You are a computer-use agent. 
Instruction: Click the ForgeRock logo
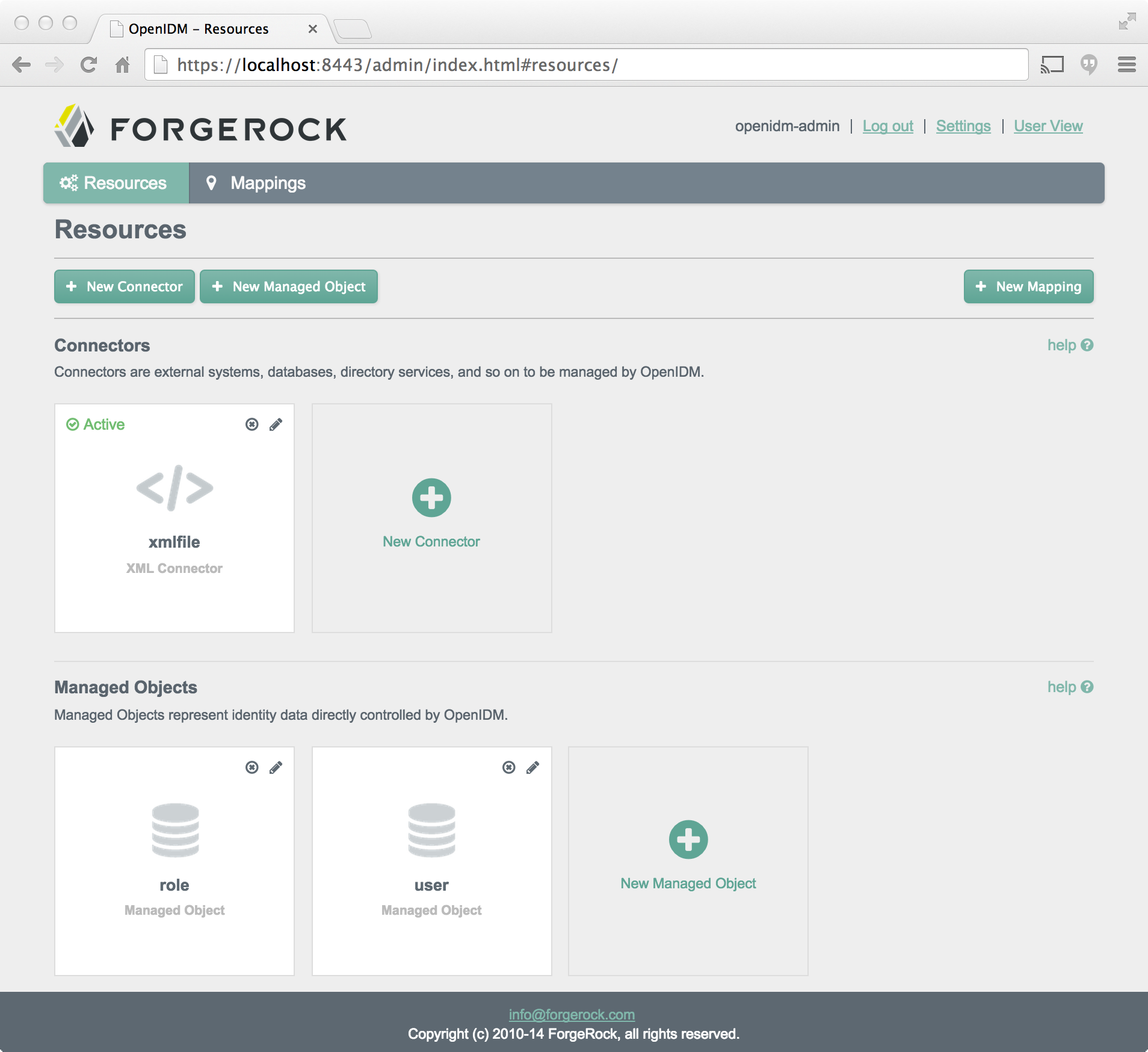(200, 126)
